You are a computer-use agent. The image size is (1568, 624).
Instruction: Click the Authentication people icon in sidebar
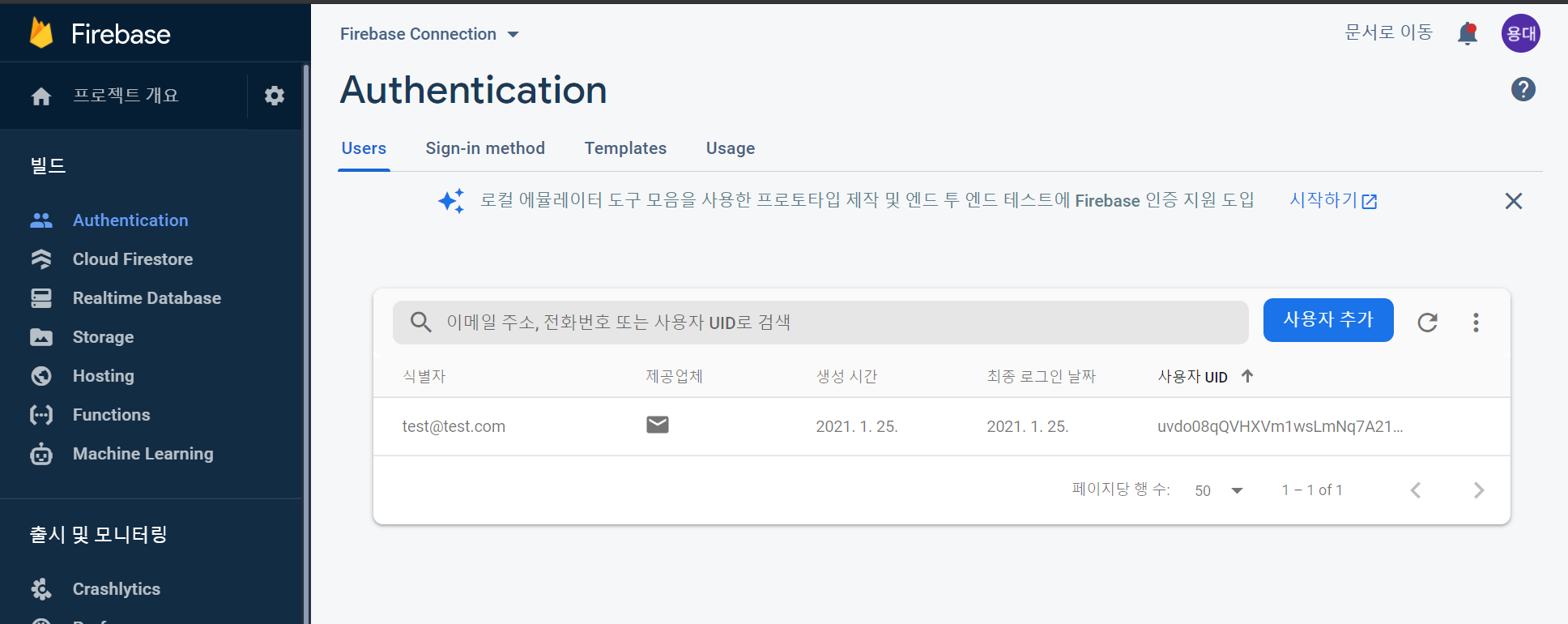pyautogui.click(x=41, y=220)
